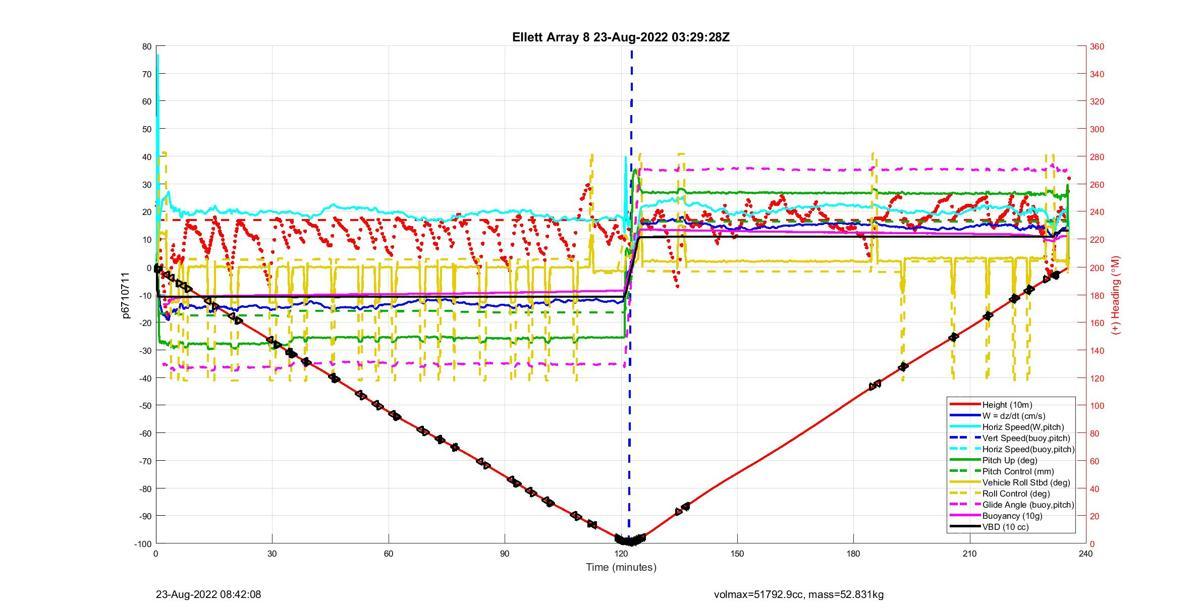Select 'Glide Angle (buoy,pitch)' legend entry

1029,505
